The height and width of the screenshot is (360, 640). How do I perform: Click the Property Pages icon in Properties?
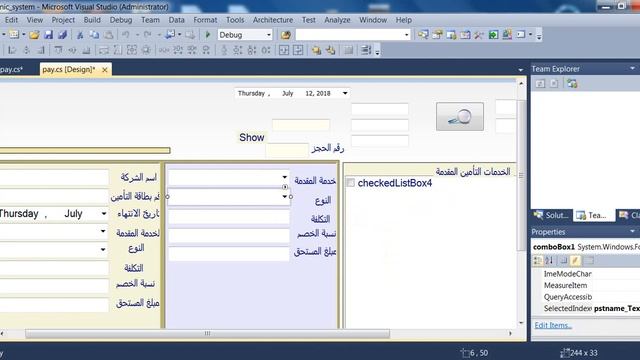(589, 260)
